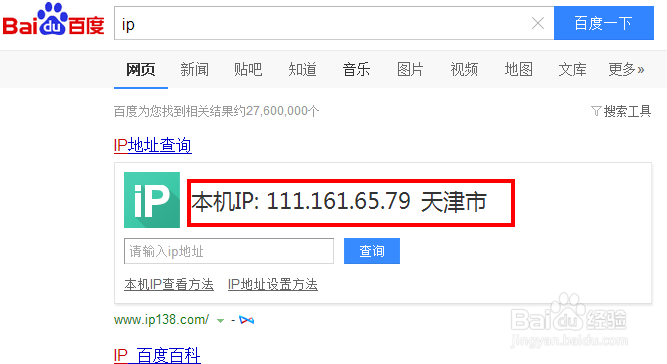
Task: Switch to the 音乐 tab
Action: tap(356, 69)
